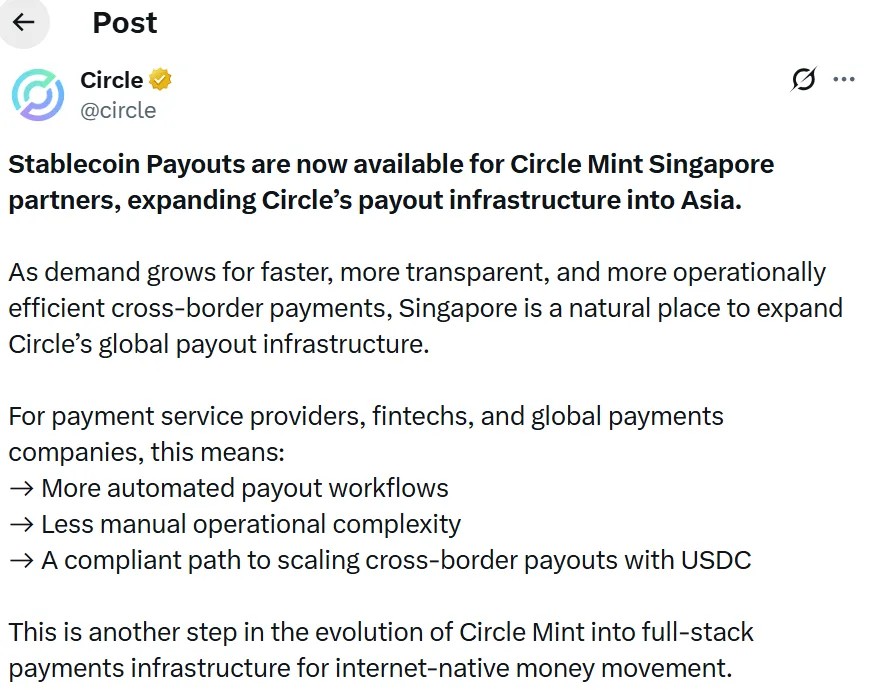
Task: Select the Grok icon next to the more menu
Action: [803, 79]
